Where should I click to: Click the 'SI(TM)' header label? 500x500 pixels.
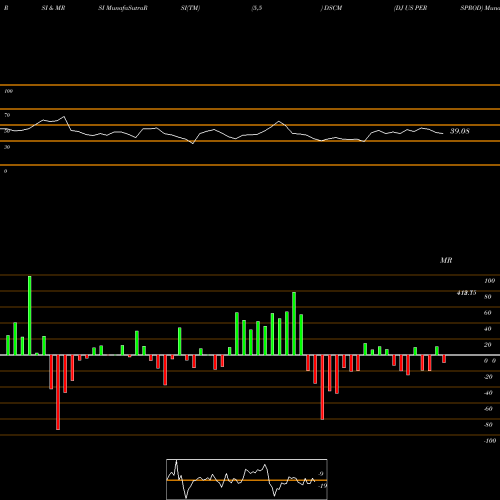[x=190, y=8]
